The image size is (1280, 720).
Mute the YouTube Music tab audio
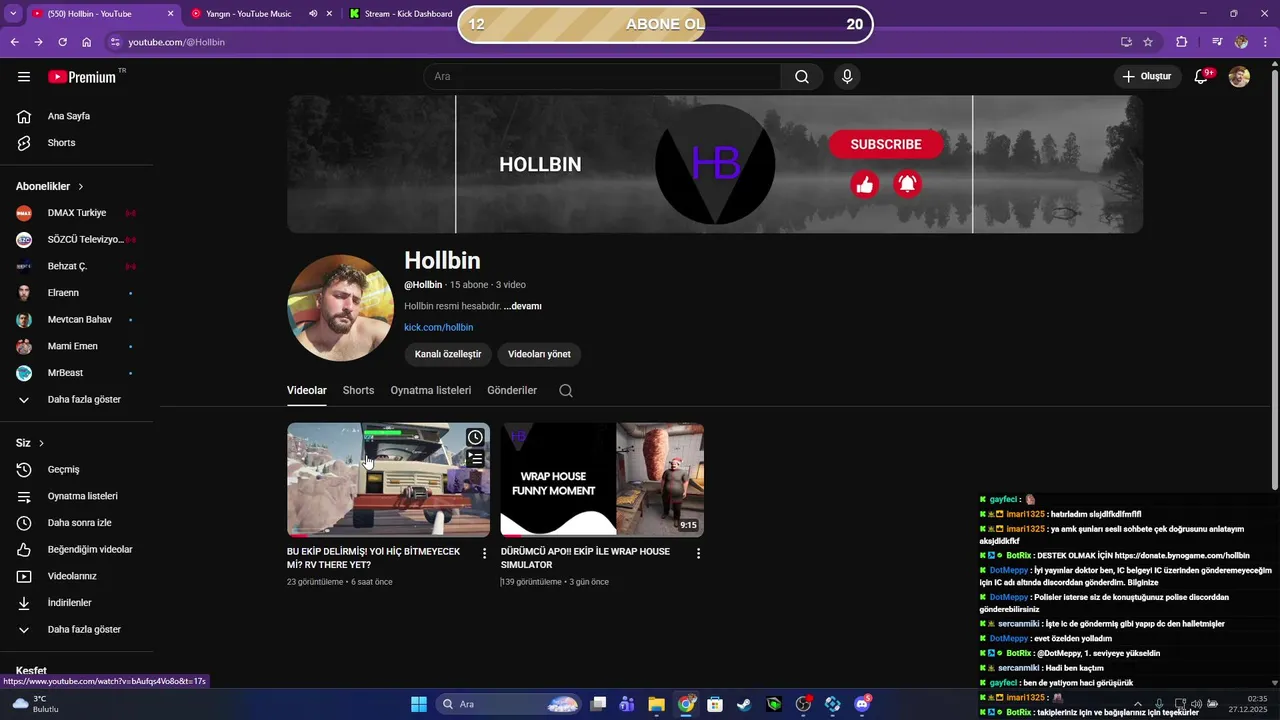click(313, 14)
